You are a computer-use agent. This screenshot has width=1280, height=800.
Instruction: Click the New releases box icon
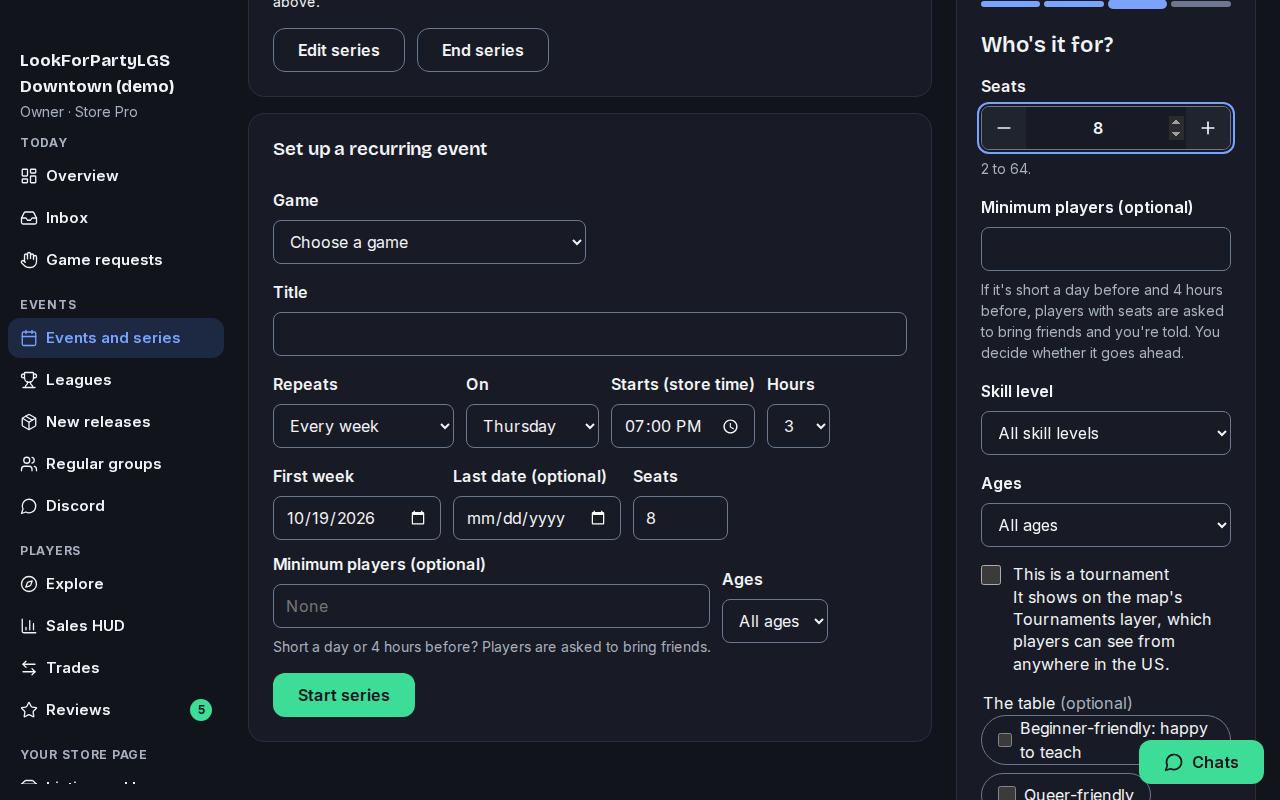tap(29, 422)
